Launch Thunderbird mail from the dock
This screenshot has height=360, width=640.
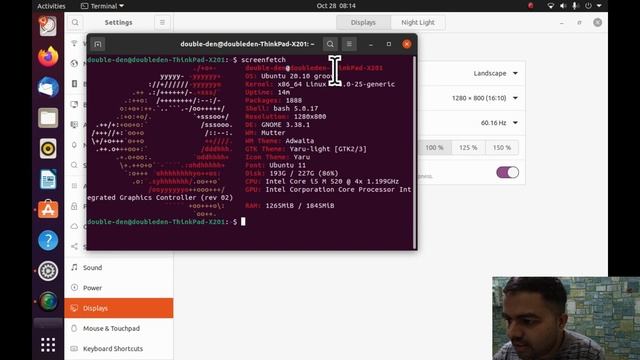(x=48, y=87)
